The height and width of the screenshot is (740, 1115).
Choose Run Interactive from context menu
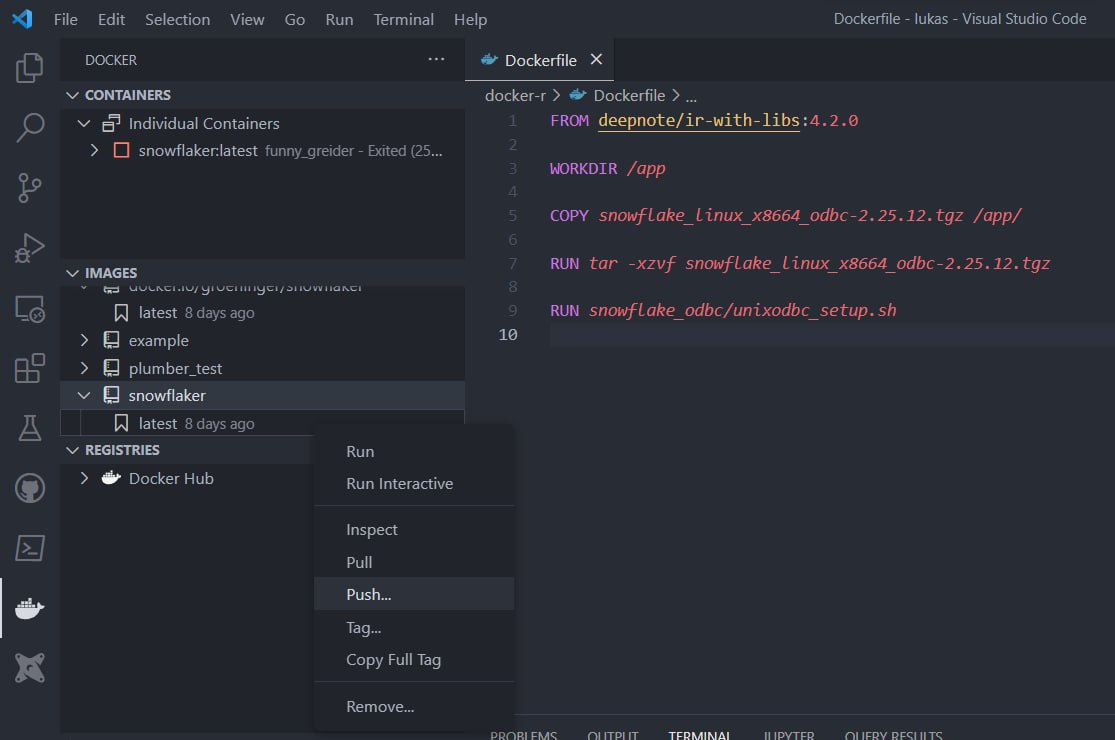414,483
